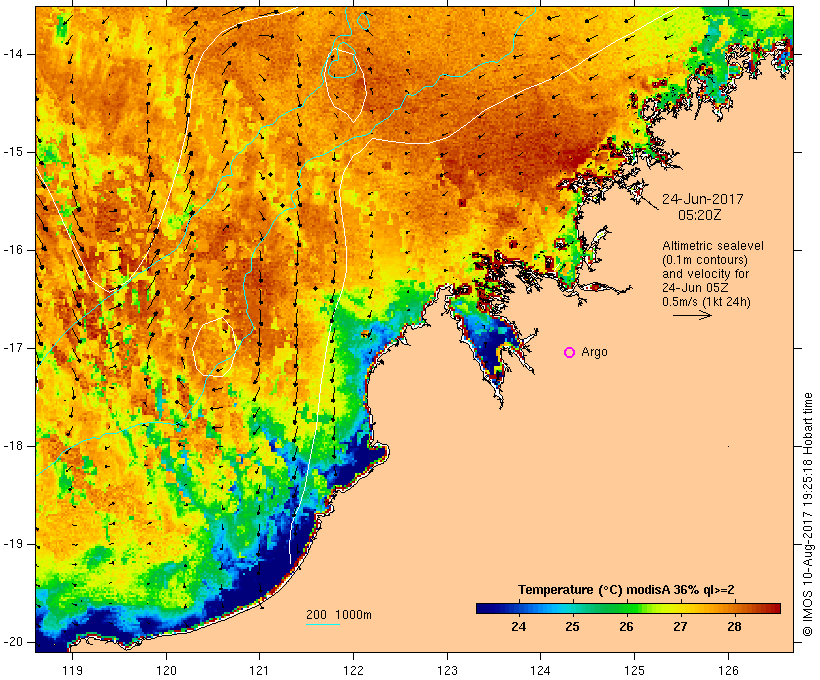Click latitude label '-15'
This screenshot has height=680, width=820.
[x=13, y=152]
